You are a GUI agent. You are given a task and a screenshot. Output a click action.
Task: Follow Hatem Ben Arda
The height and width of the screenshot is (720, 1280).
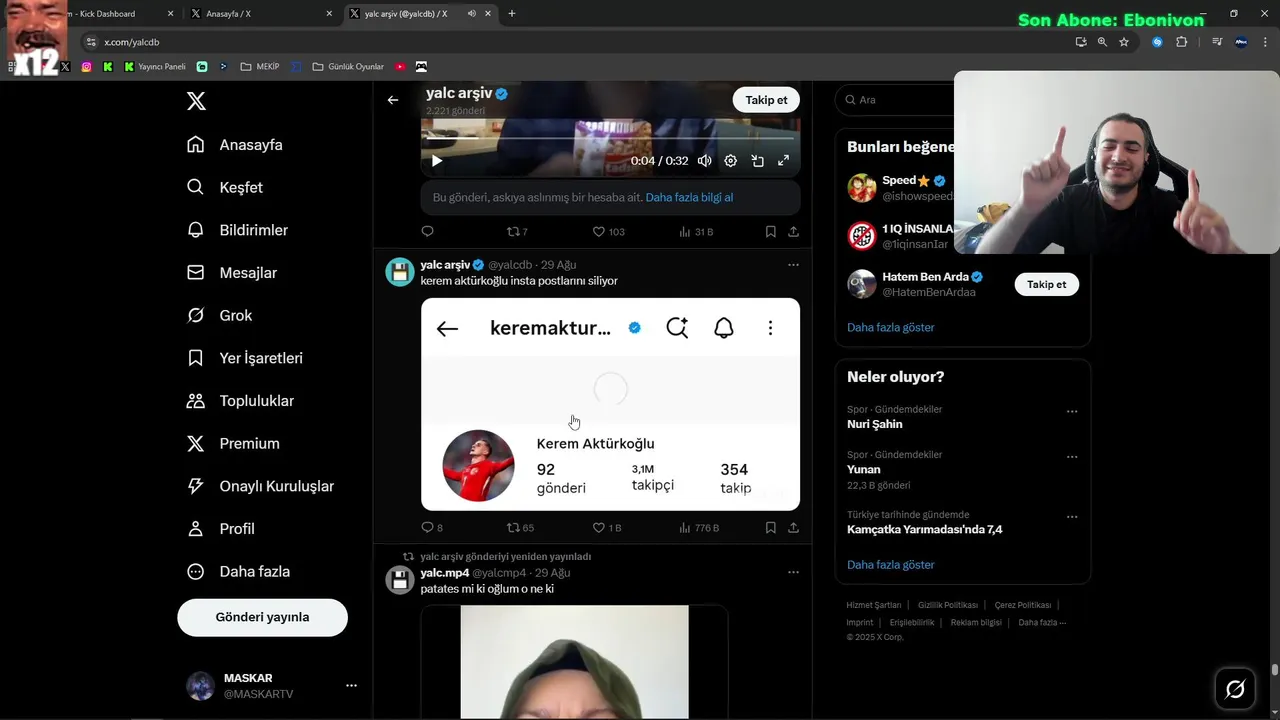coord(1046,285)
